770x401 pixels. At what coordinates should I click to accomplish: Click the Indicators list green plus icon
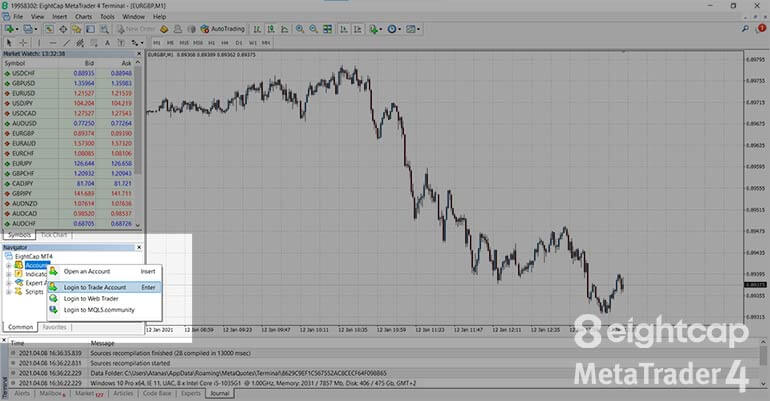373,29
